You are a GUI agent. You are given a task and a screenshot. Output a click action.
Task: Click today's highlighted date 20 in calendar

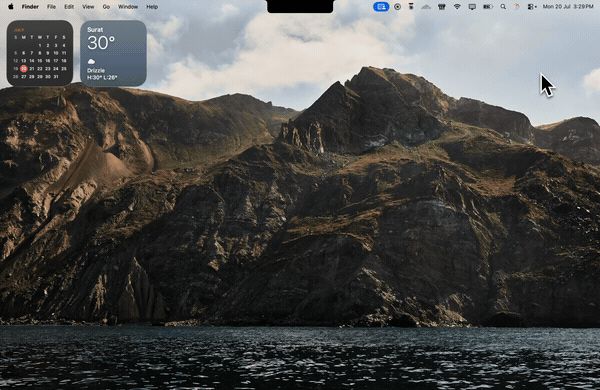[x=24, y=69]
